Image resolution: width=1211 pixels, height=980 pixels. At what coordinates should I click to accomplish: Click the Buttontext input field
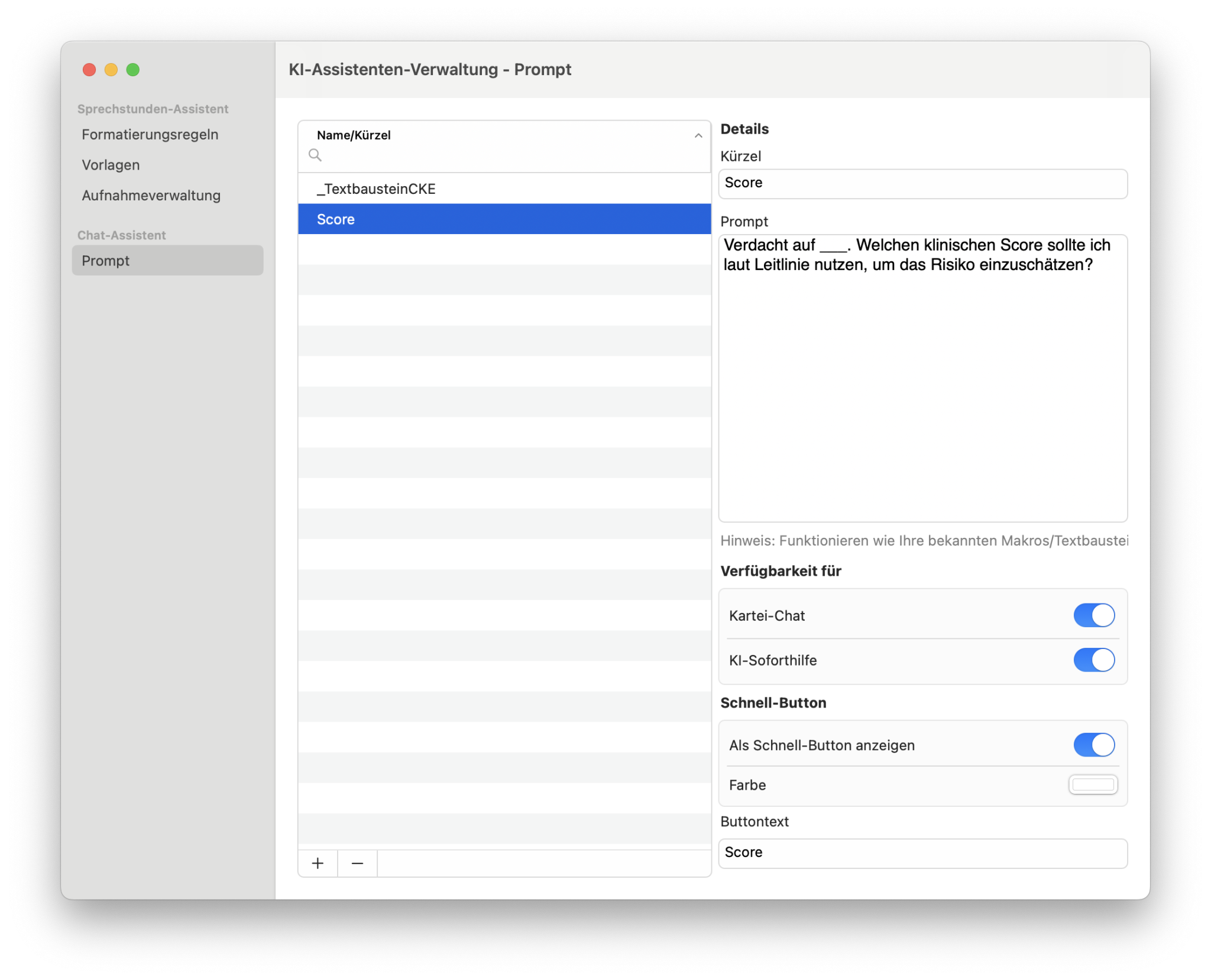(922, 853)
